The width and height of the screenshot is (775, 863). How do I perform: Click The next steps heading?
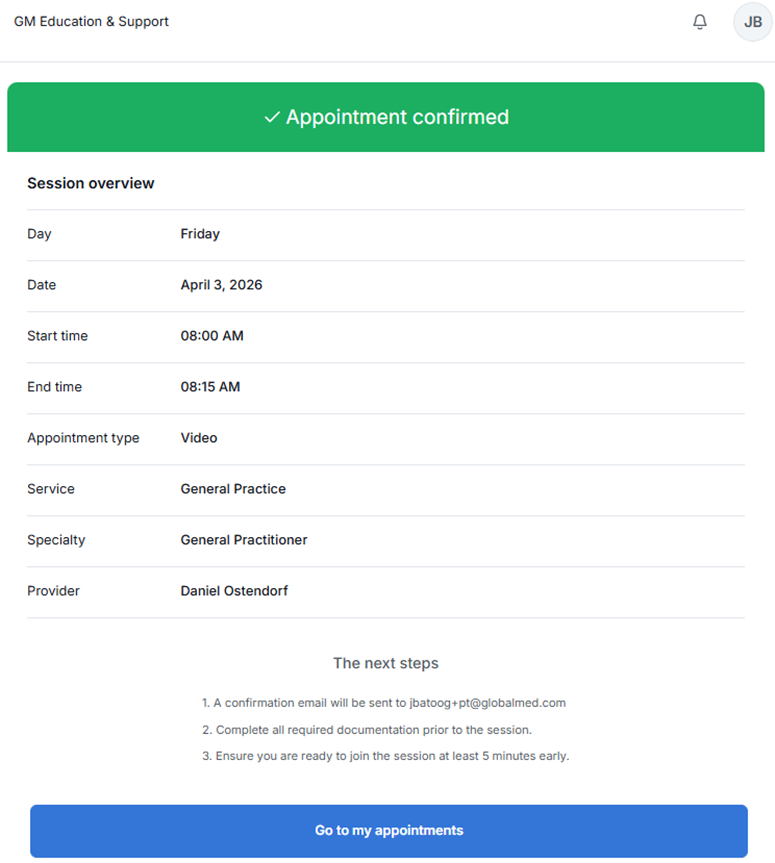(386, 663)
